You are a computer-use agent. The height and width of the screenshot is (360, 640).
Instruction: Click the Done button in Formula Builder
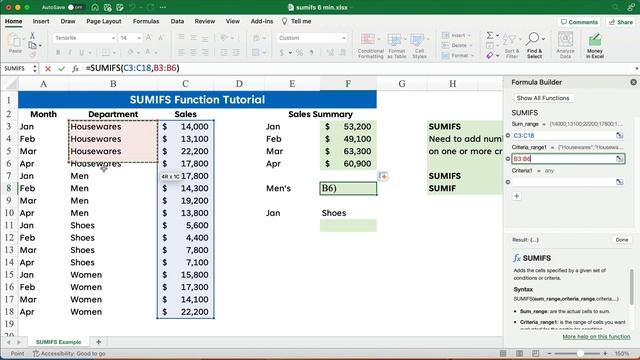(622, 240)
